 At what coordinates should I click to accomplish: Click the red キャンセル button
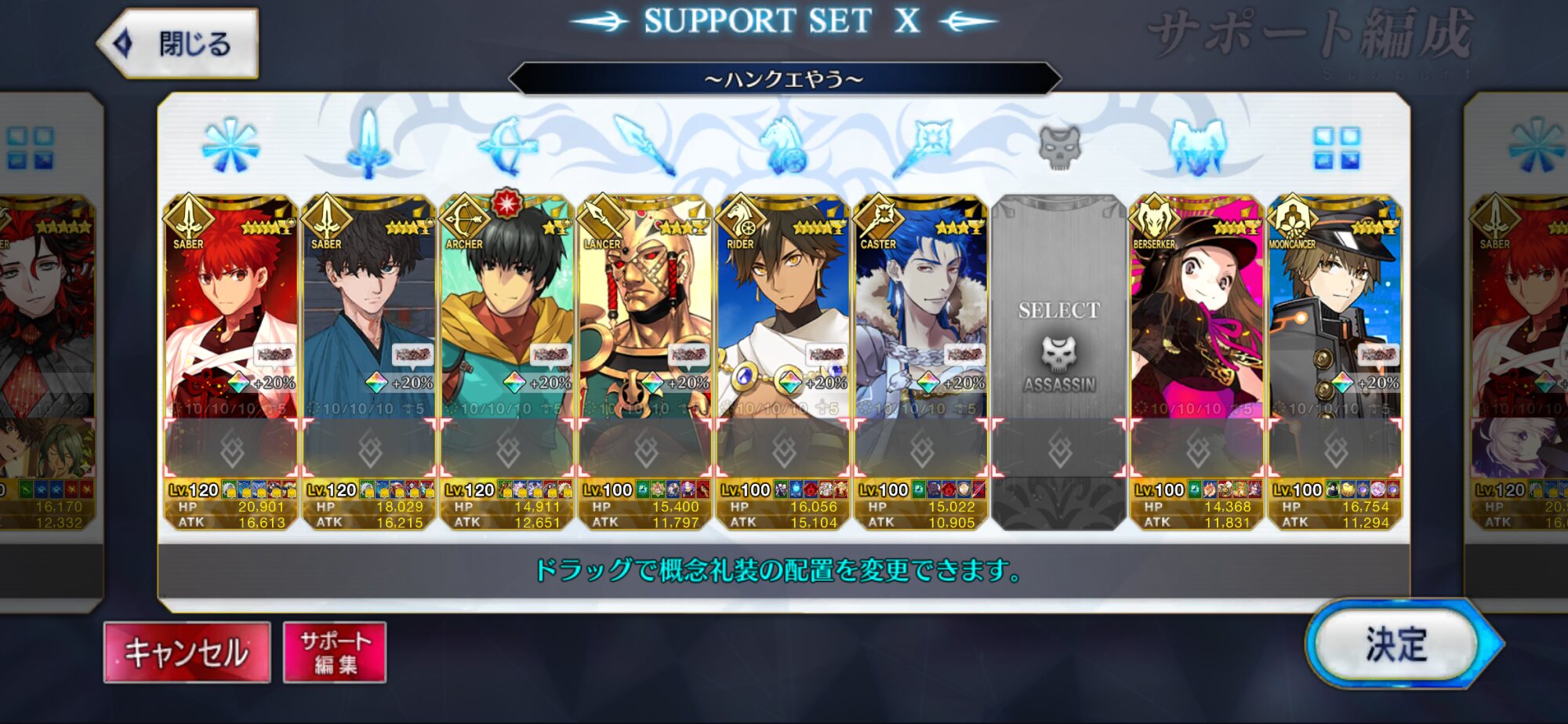pos(187,653)
